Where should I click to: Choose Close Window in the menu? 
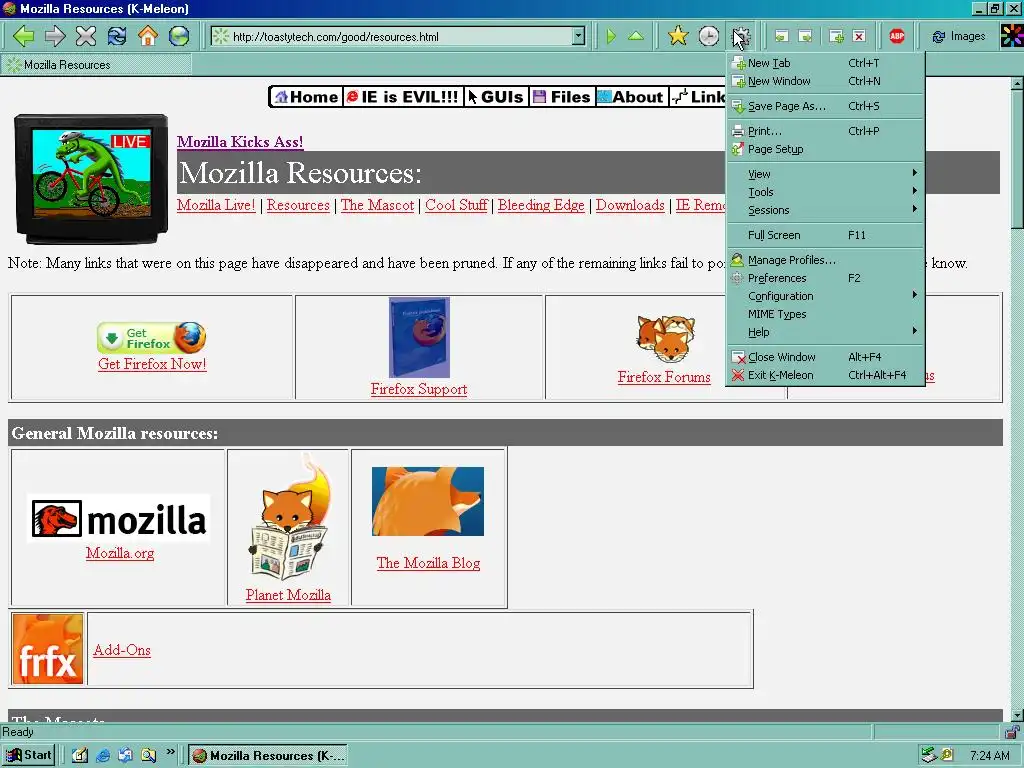pos(825,357)
